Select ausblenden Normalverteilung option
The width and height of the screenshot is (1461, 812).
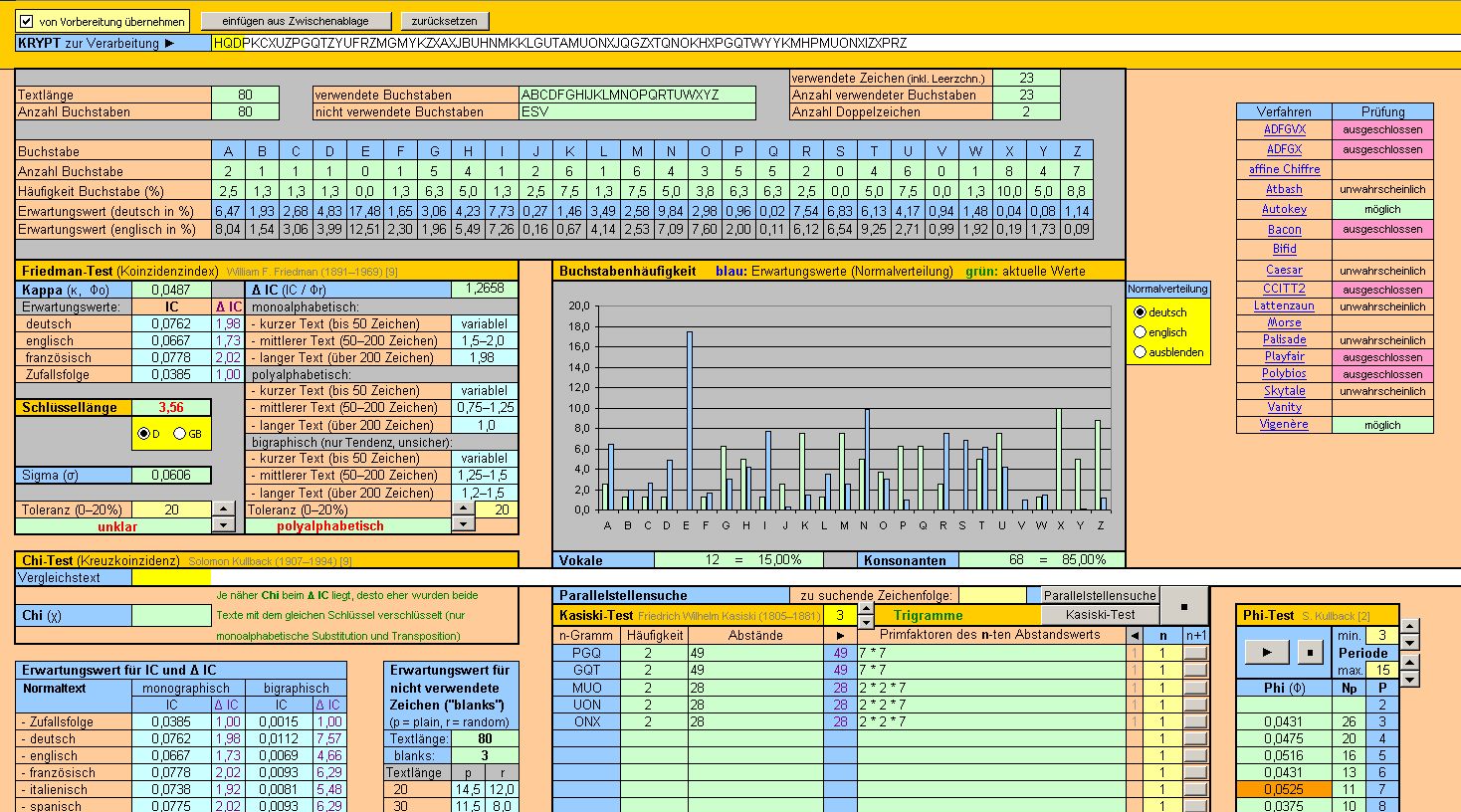(x=1141, y=352)
